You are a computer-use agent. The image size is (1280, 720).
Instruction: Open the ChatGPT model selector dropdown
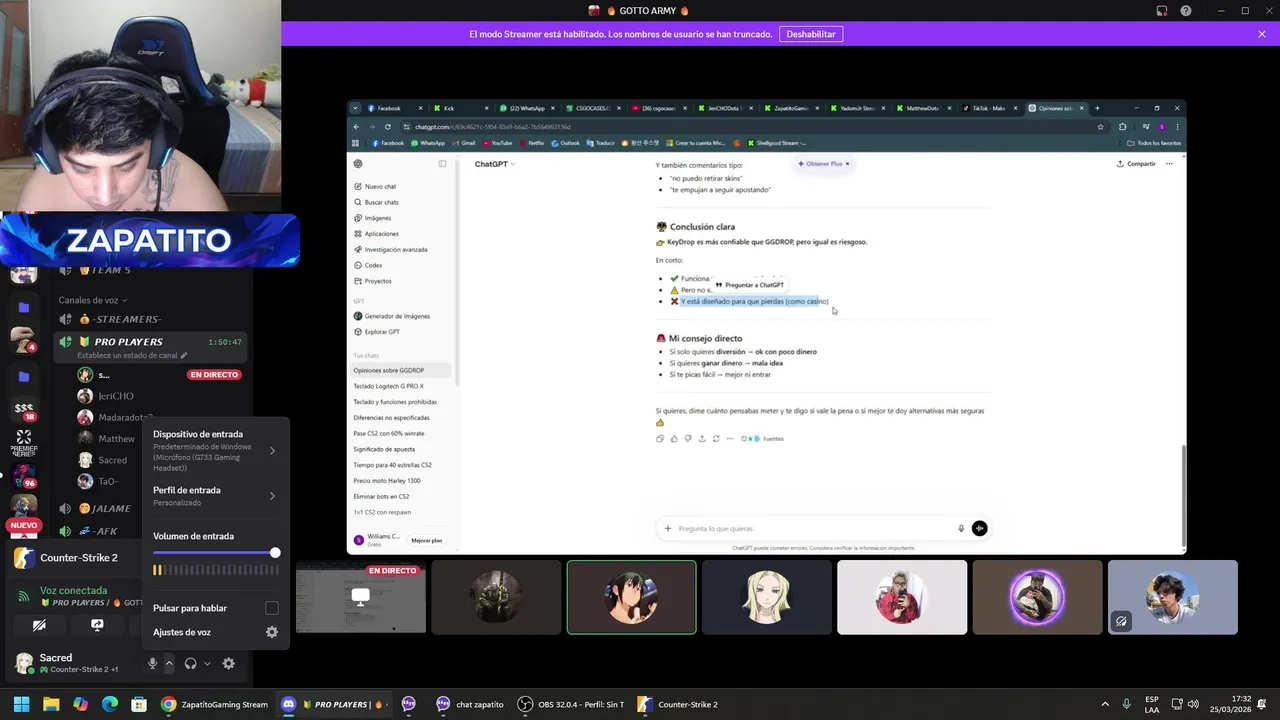(495, 164)
